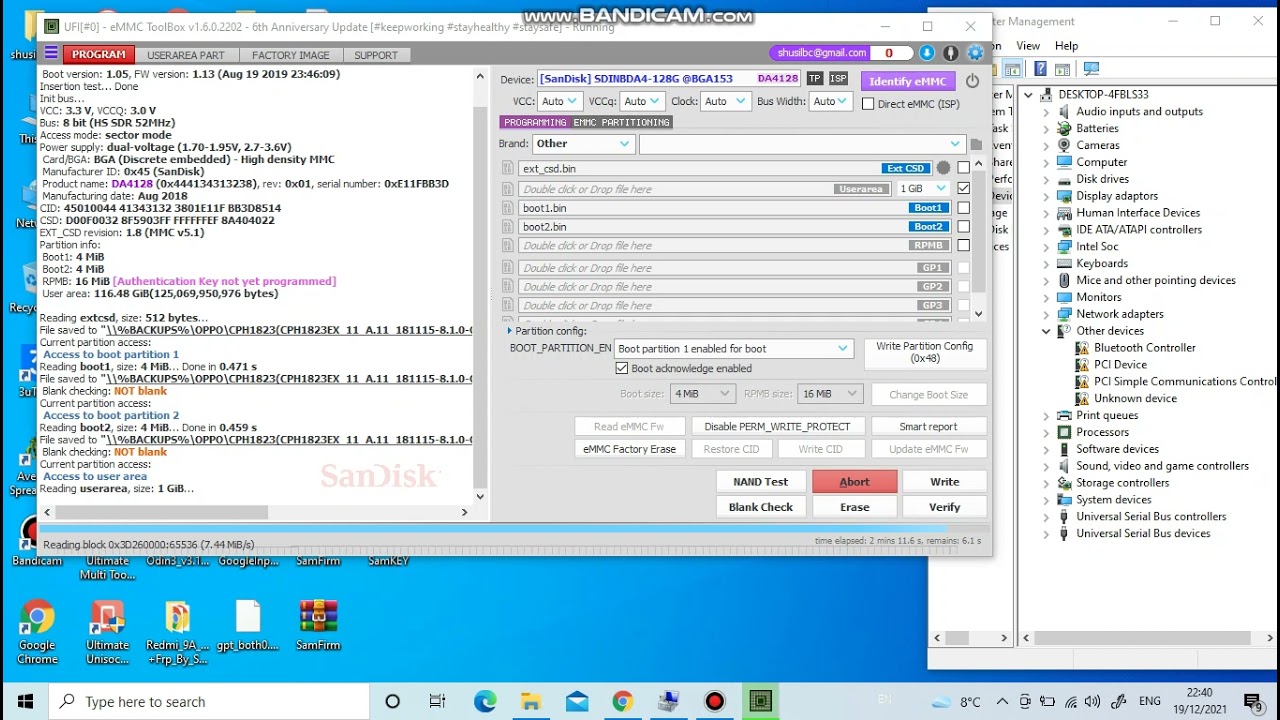Switch to the USERAREA PART tab
This screenshot has width=1280, height=720.
[x=186, y=55]
